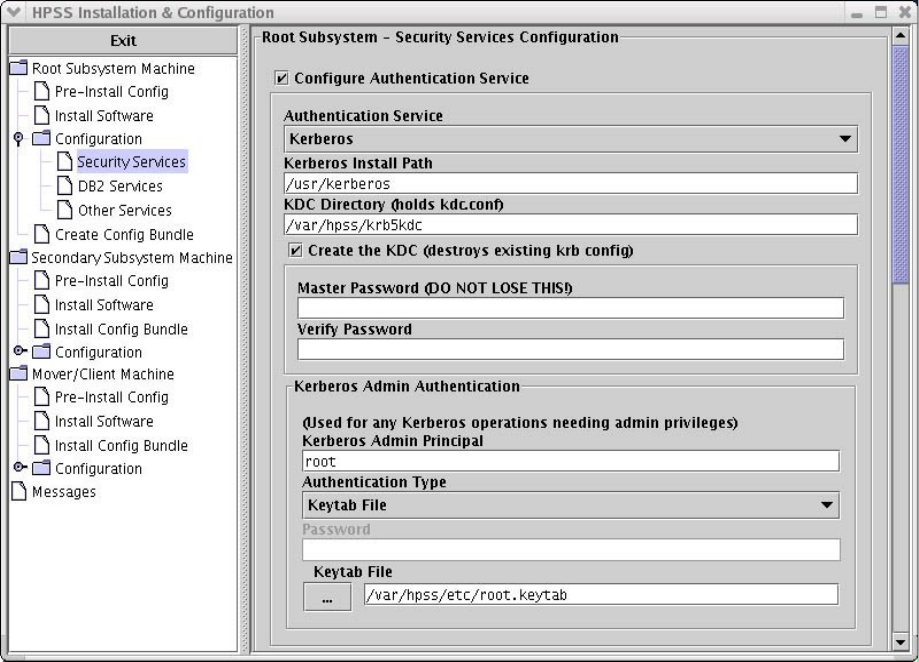Minimize the HPSS Installation window
The image size is (919, 662).
pos(857,13)
